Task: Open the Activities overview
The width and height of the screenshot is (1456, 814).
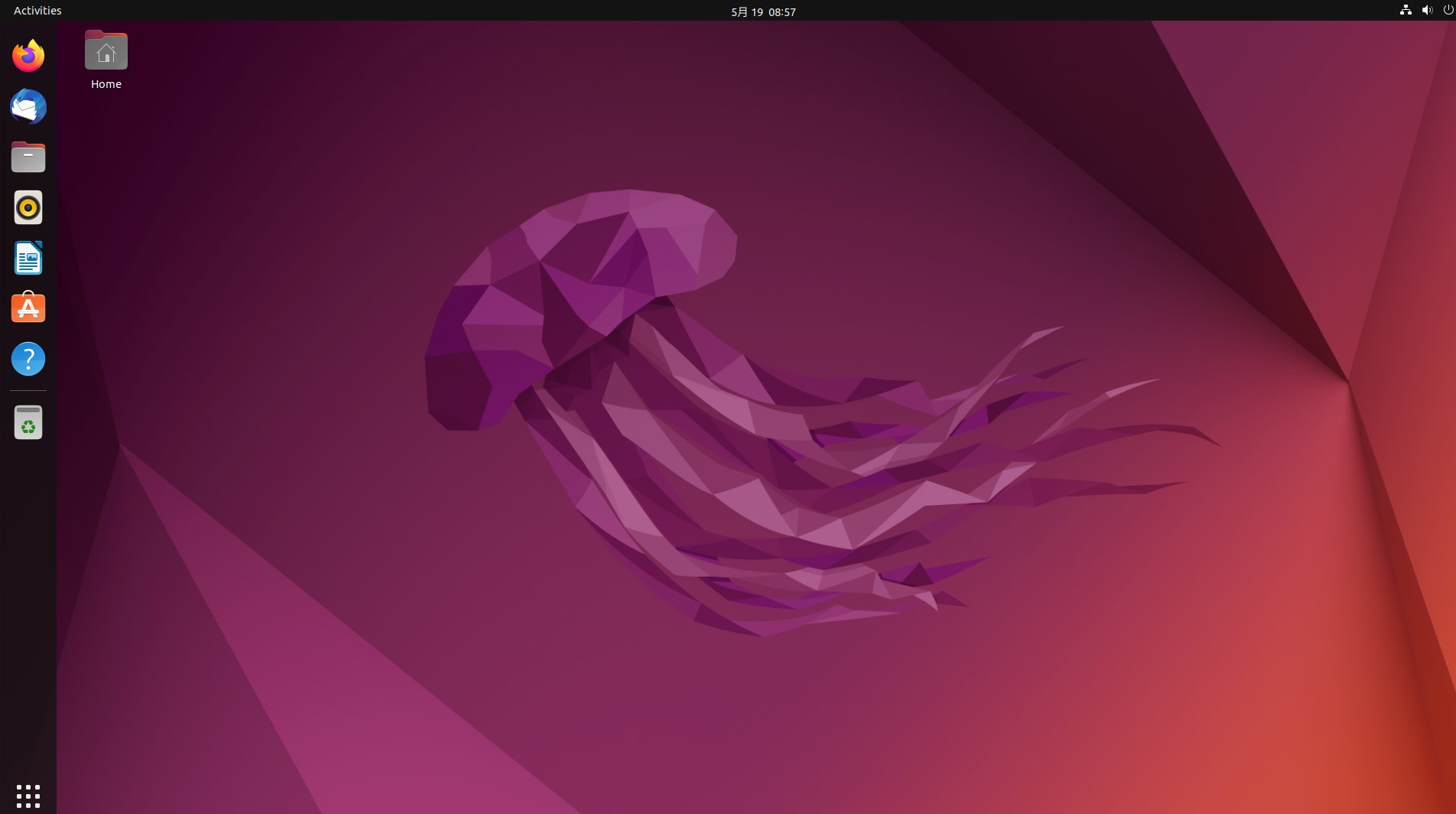Action: point(37,10)
